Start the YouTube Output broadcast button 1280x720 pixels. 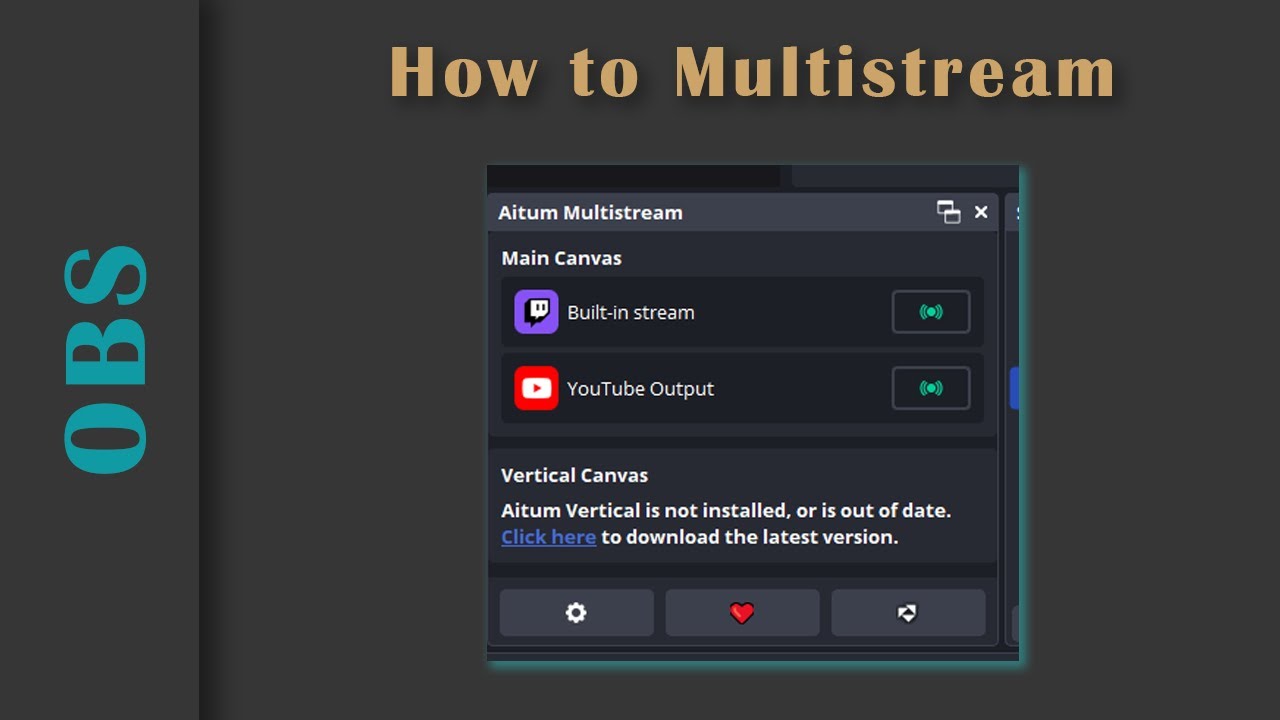931,388
